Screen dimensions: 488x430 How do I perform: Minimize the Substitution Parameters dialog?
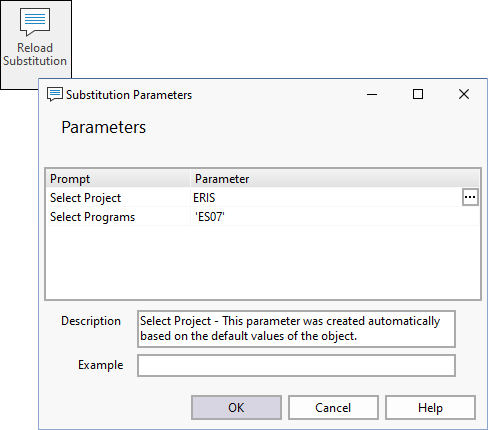point(372,94)
